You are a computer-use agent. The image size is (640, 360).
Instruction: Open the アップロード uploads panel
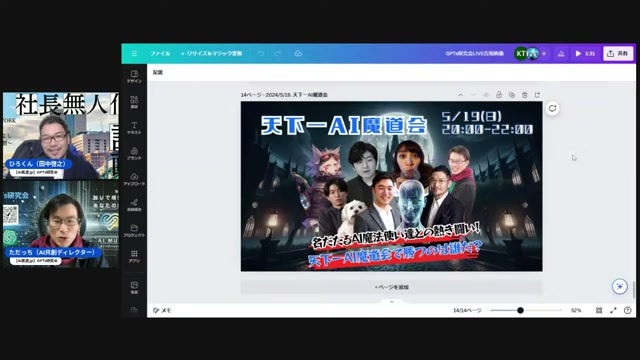(x=134, y=179)
